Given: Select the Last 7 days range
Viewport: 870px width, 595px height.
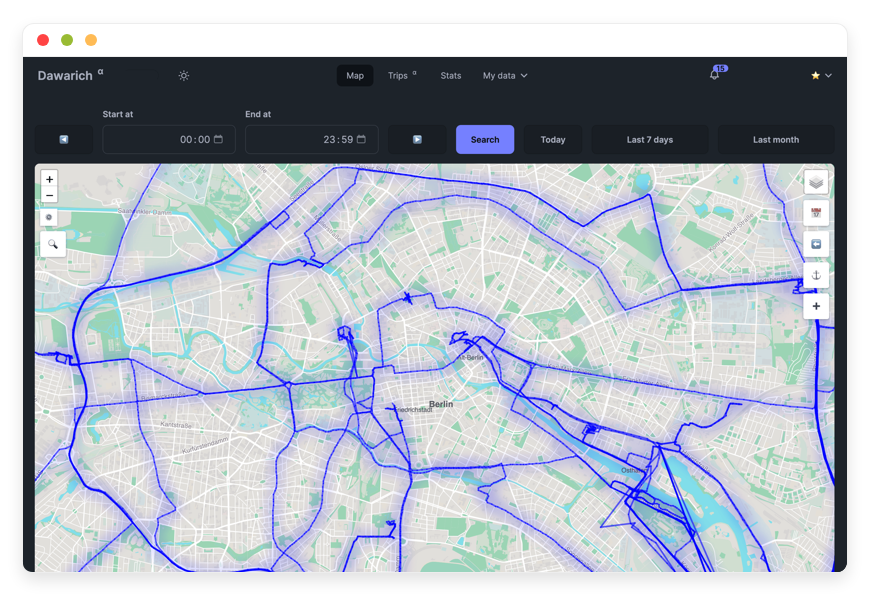Looking at the screenshot, I should coord(650,139).
